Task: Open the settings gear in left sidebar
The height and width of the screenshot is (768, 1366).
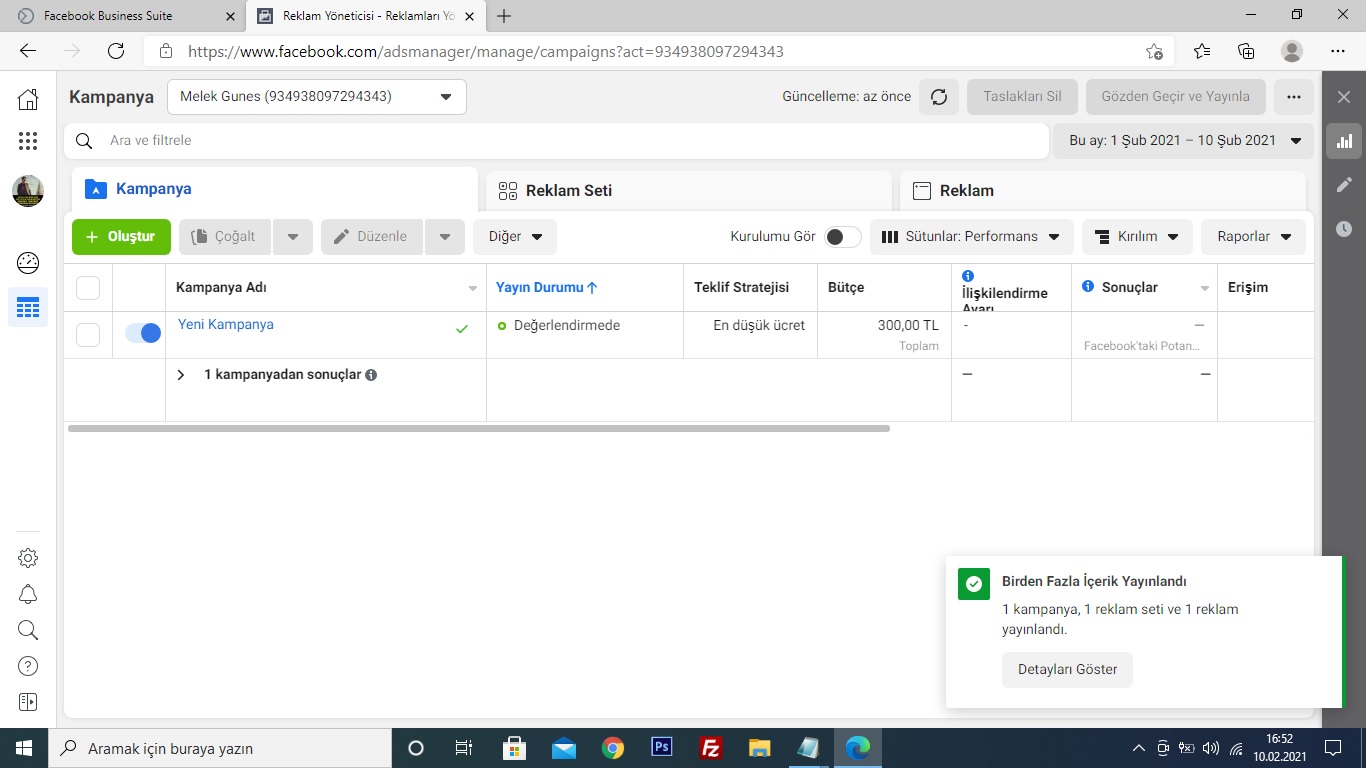Action: pyautogui.click(x=28, y=558)
